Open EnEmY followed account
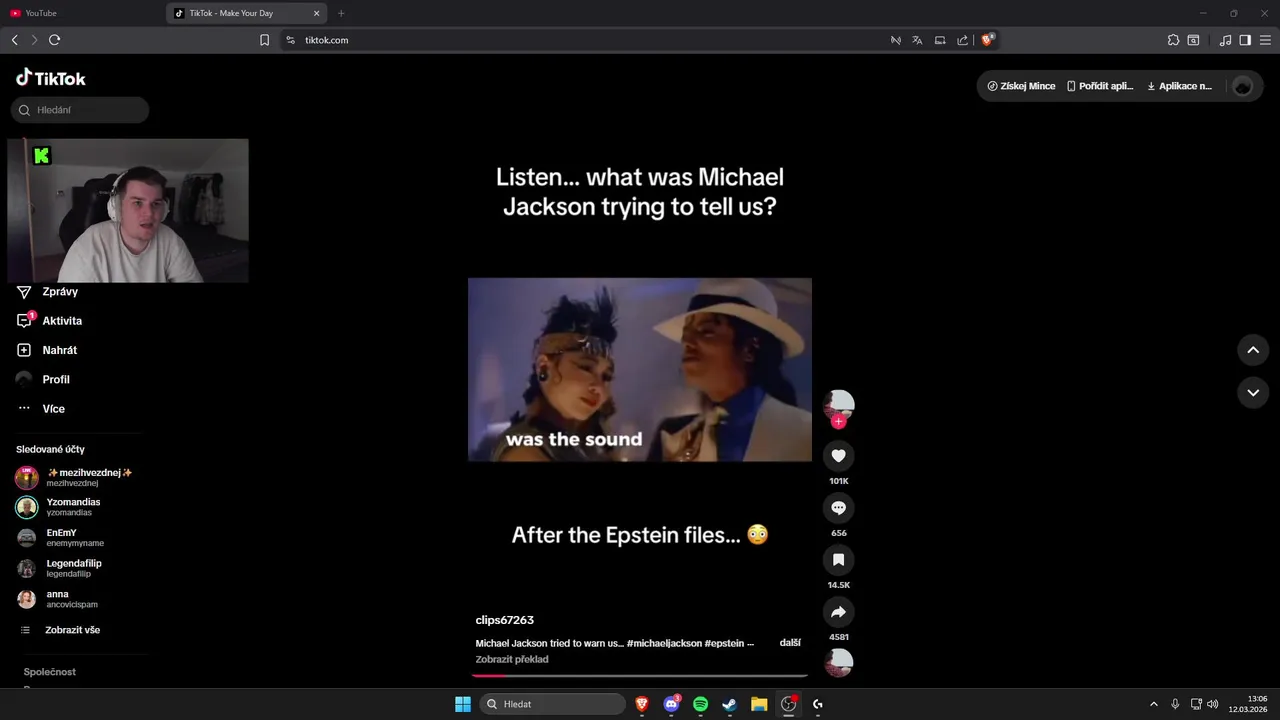 pos(77,538)
